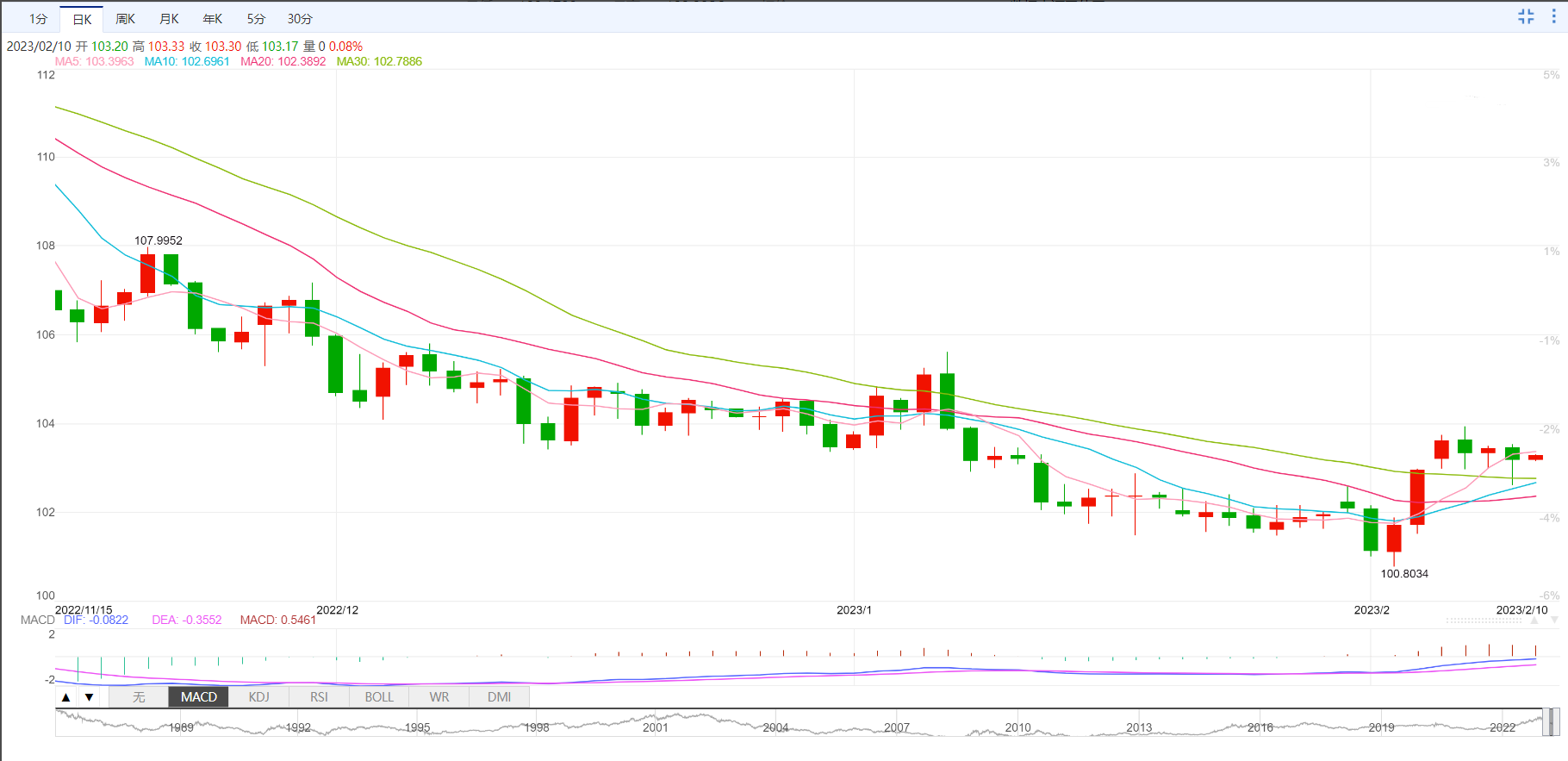The width and height of the screenshot is (1568, 761).
Task: Switch to the 1分 timeframe tab
Action: click(38, 19)
